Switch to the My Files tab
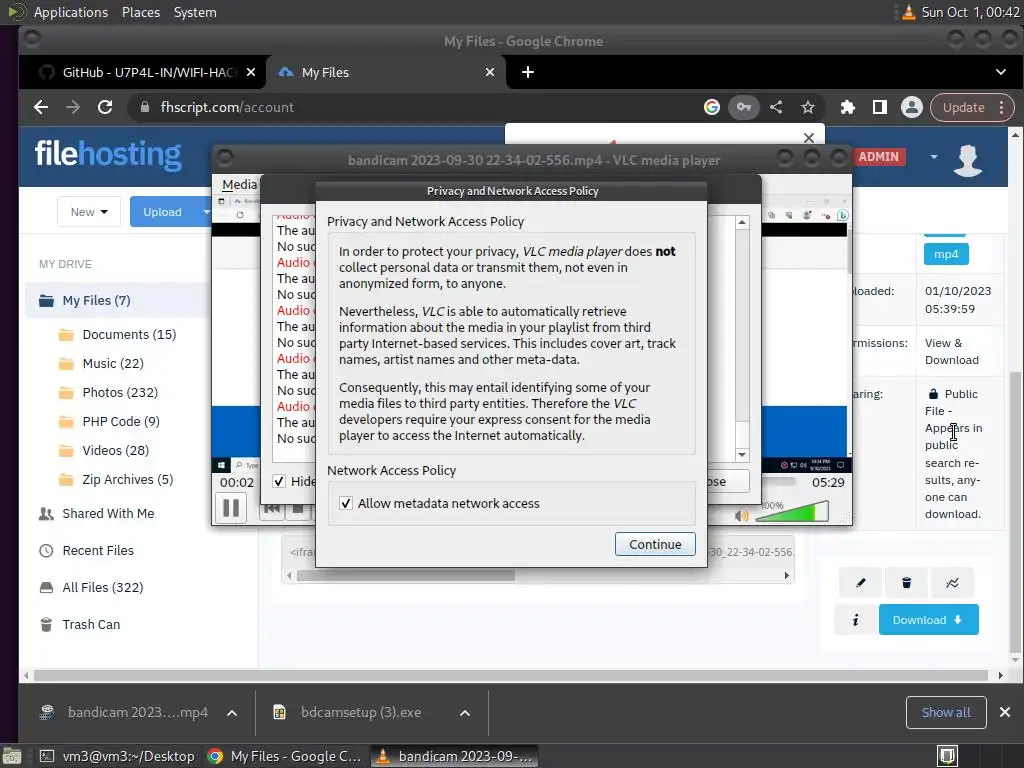The height and width of the screenshot is (768, 1024). (x=385, y=72)
